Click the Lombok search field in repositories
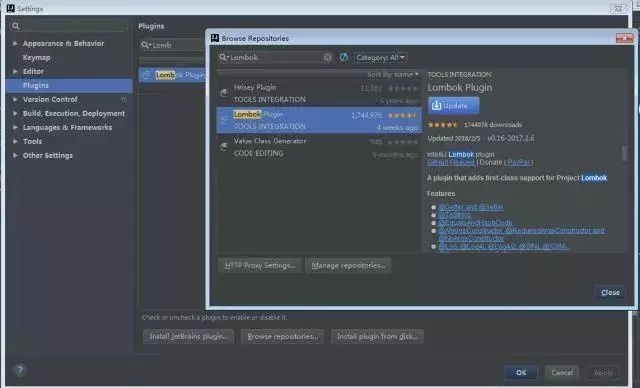Image resolution: width=640 pixels, height=388 pixels. click(276, 57)
